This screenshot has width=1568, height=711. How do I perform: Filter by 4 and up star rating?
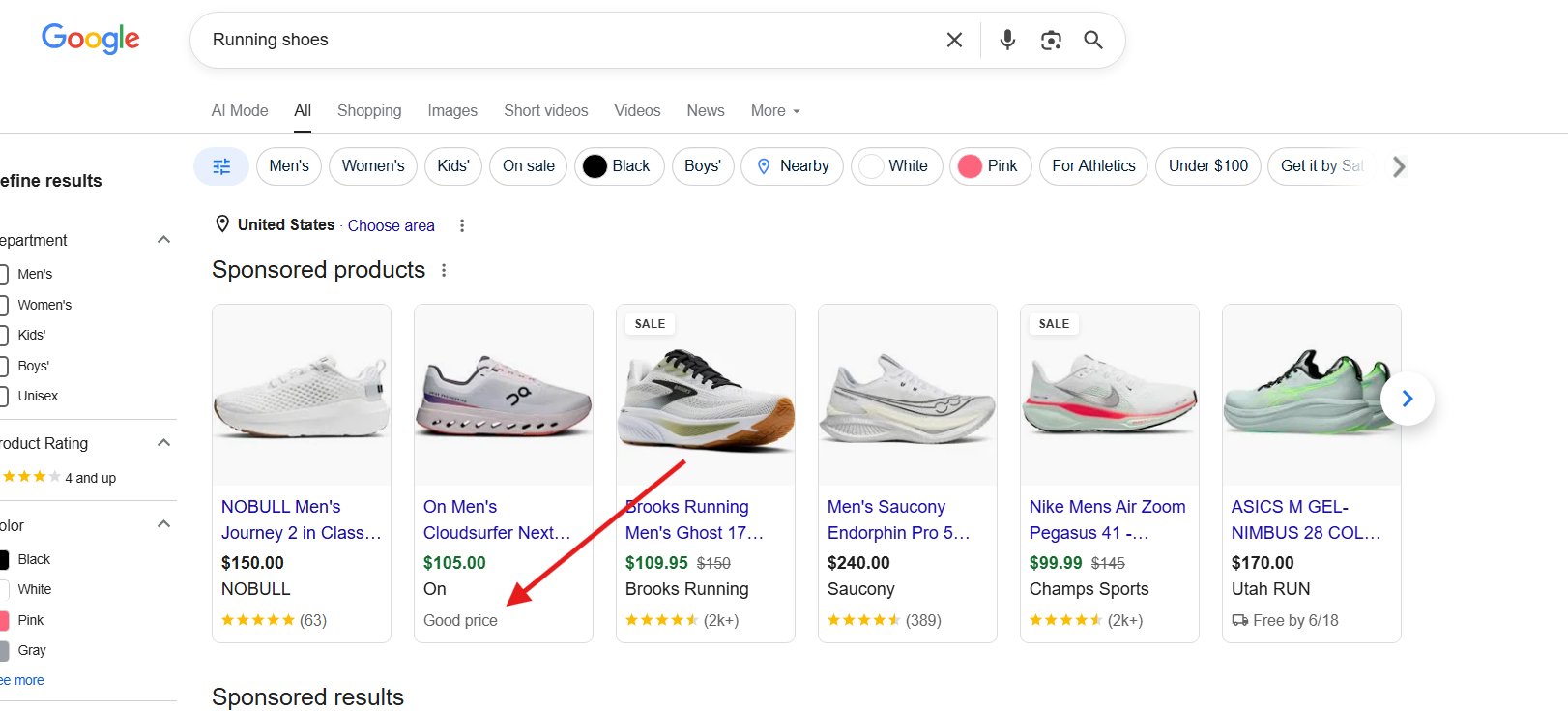(x=60, y=477)
